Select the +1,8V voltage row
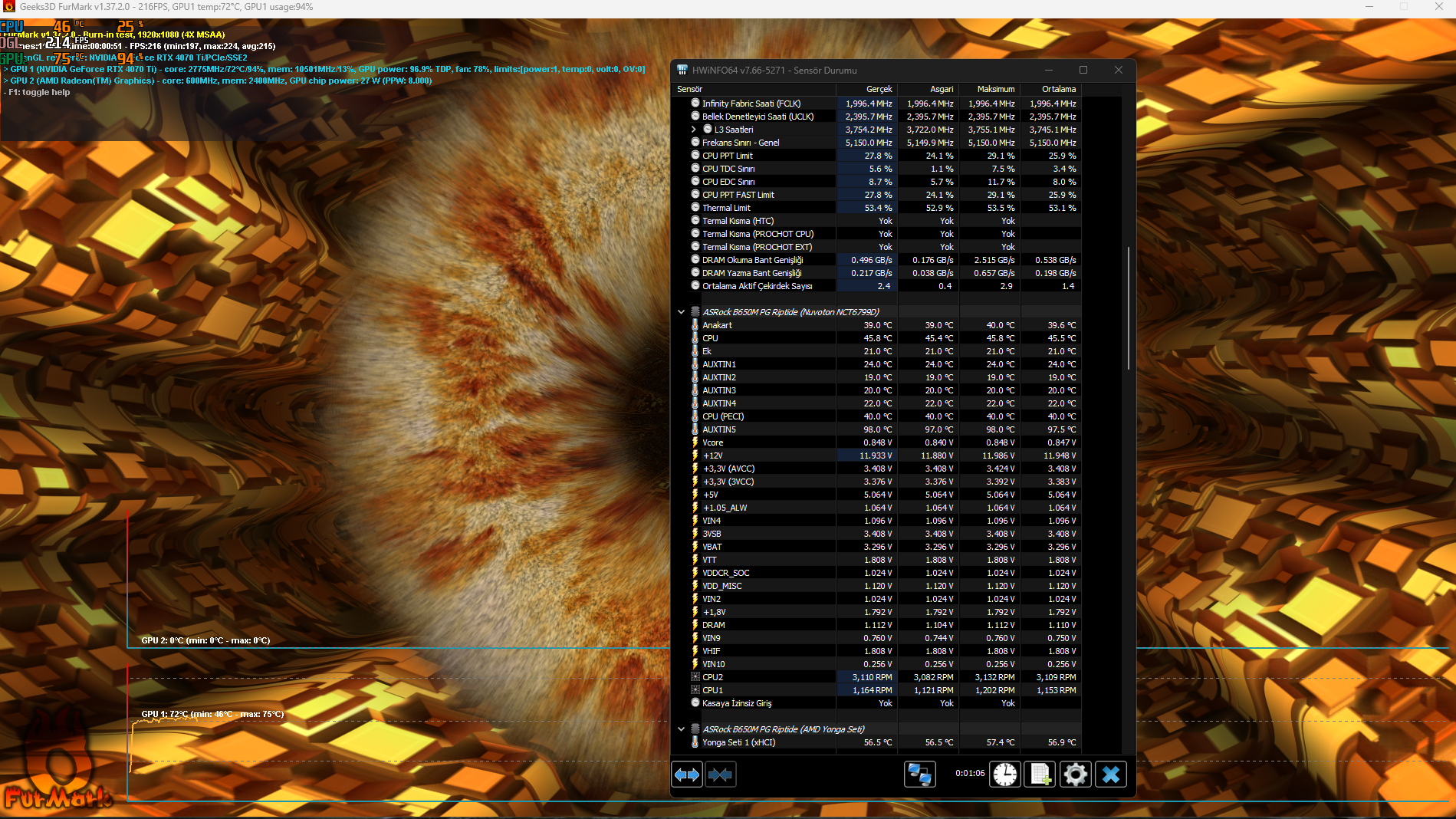This screenshot has height=819, width=1456. 876,612
